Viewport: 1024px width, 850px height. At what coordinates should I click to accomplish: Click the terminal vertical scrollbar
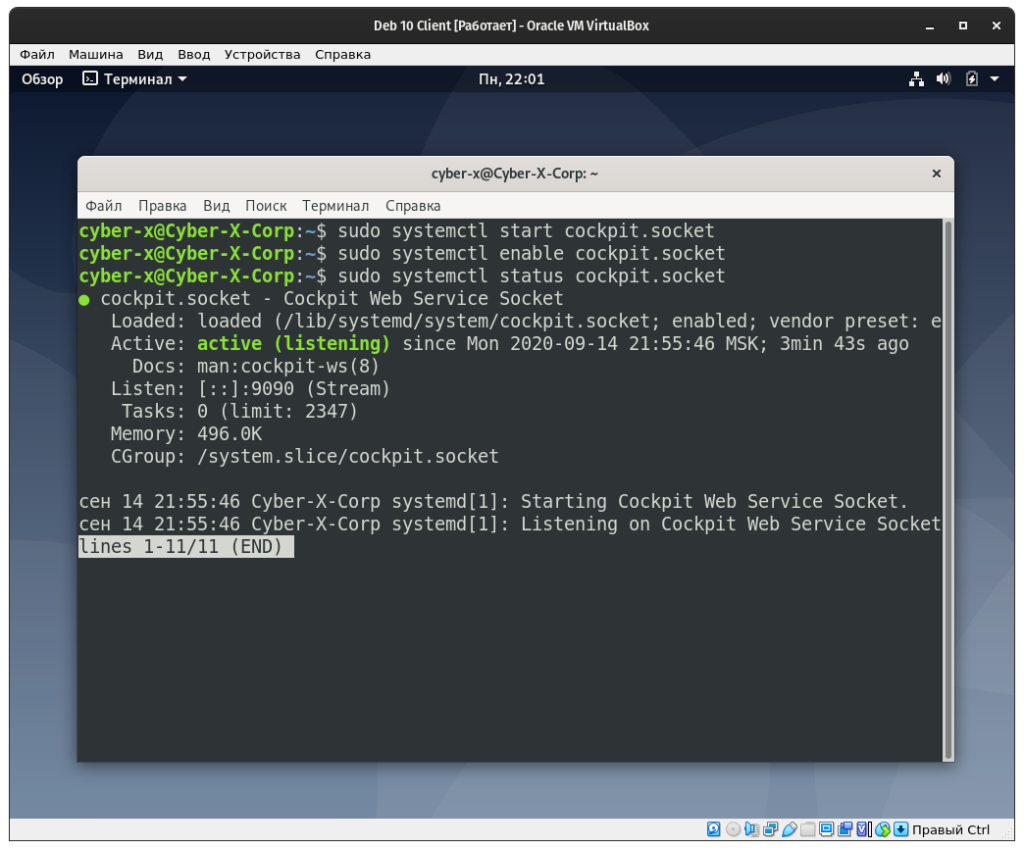pos(948,488)
